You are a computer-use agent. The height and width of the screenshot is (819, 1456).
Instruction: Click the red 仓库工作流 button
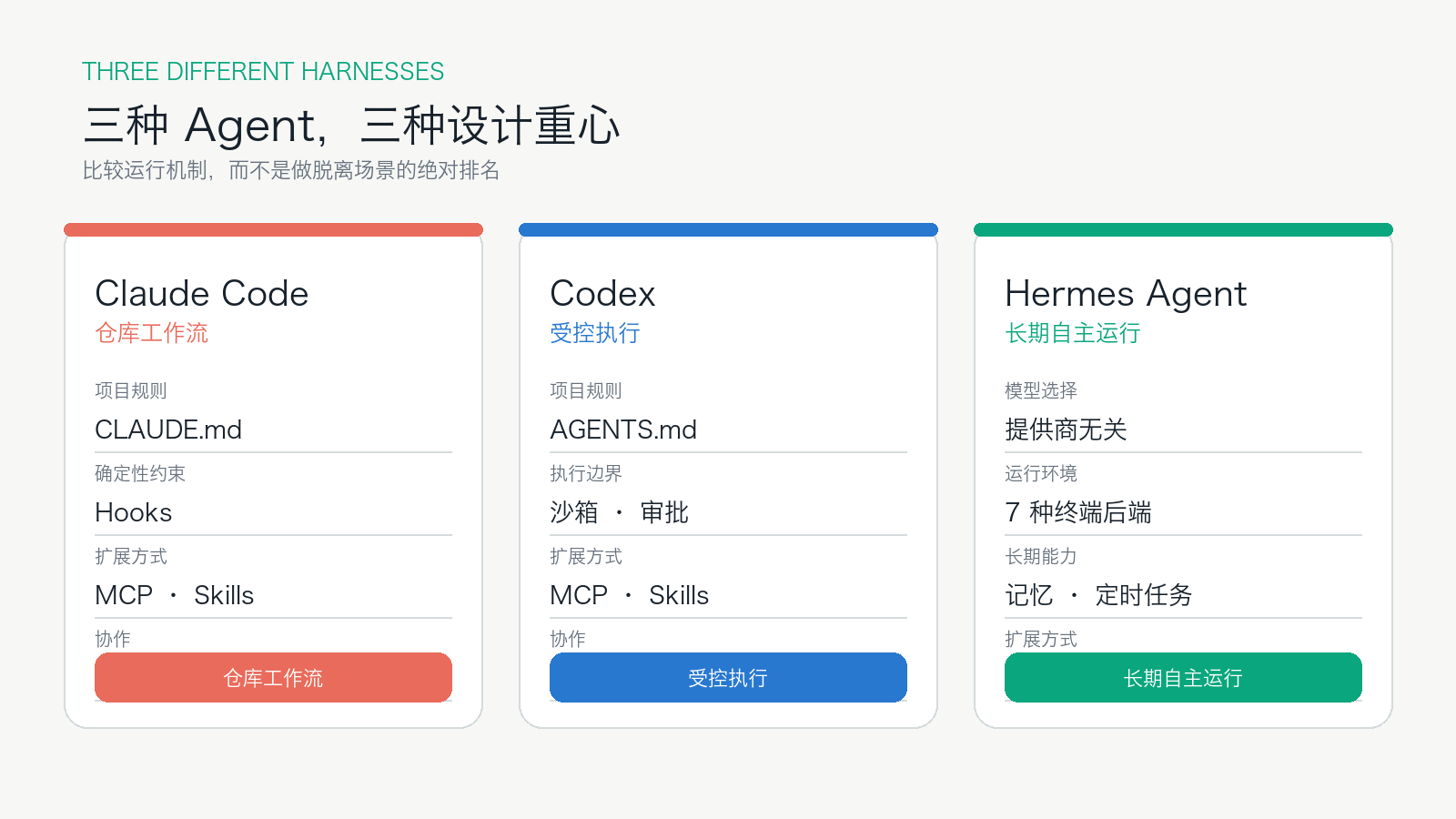(x=273, y=677)
